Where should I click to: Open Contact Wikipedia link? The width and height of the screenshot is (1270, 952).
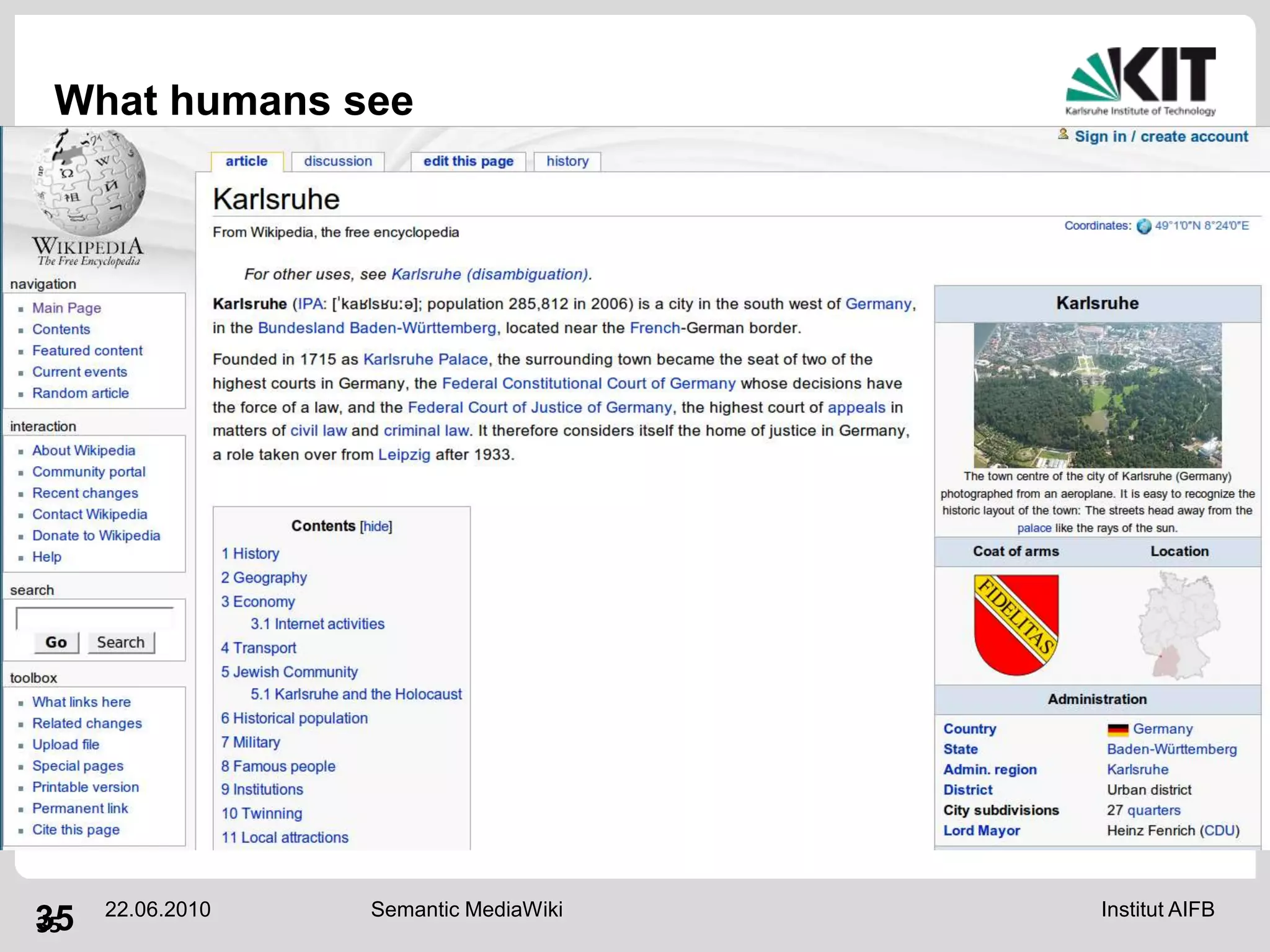click(90, 514)
